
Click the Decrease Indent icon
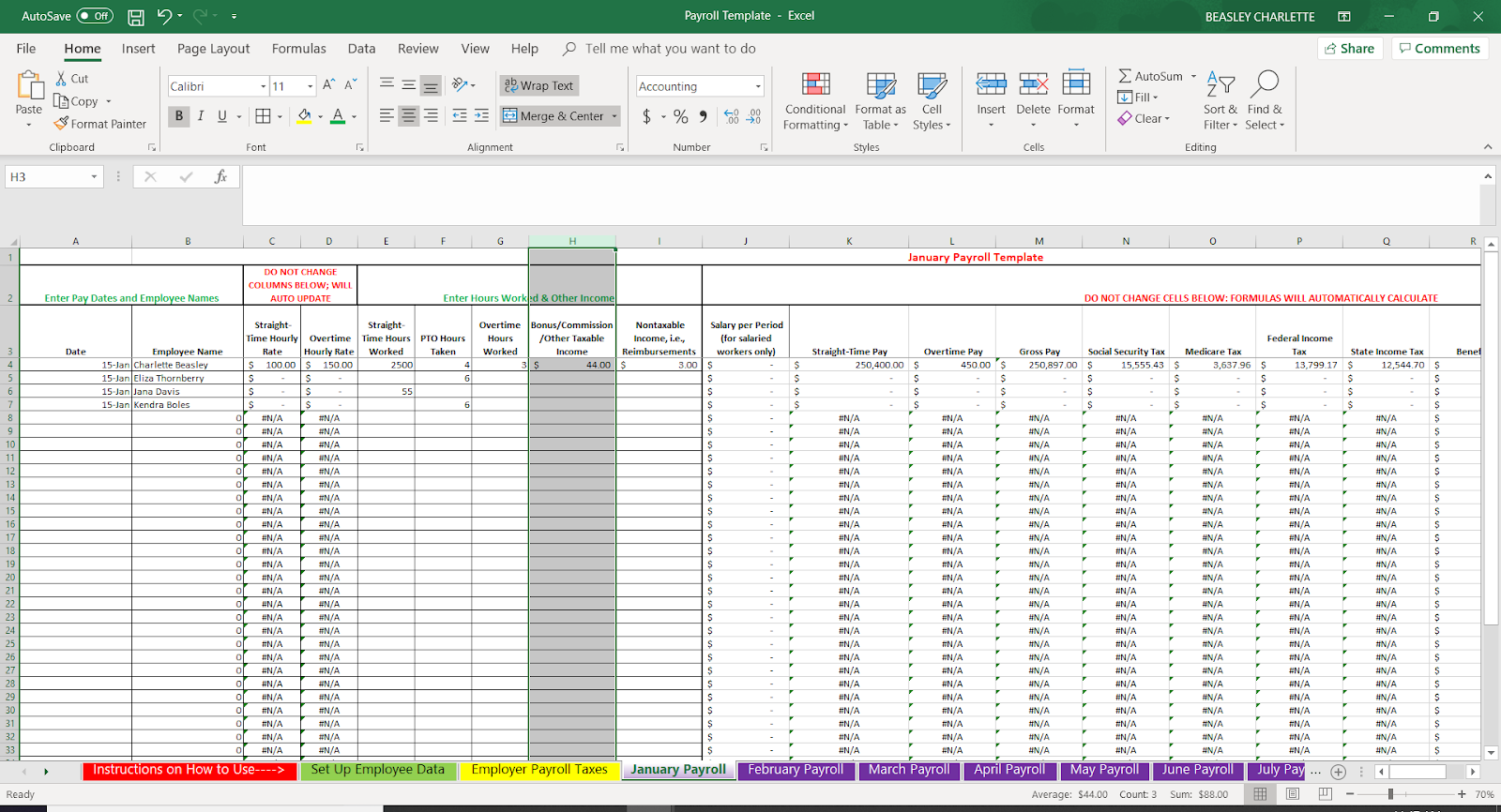pyautogui.click(x=460, y=115)
